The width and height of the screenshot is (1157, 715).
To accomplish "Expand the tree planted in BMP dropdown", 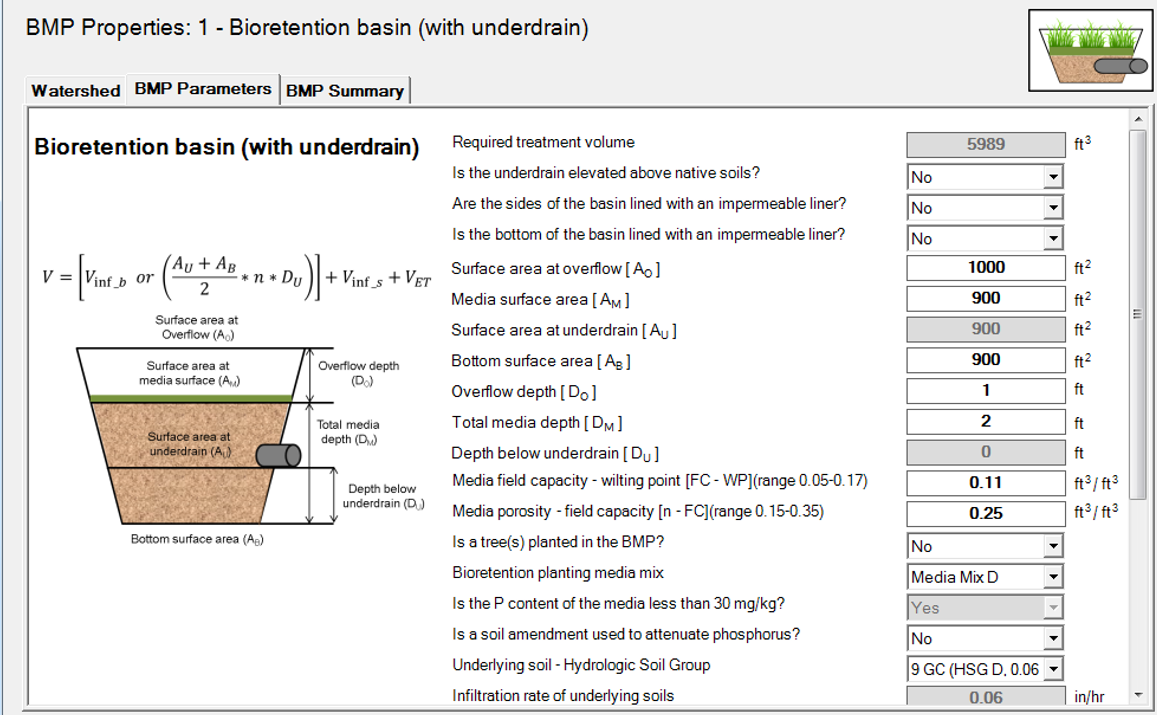I will (1051, 546).
